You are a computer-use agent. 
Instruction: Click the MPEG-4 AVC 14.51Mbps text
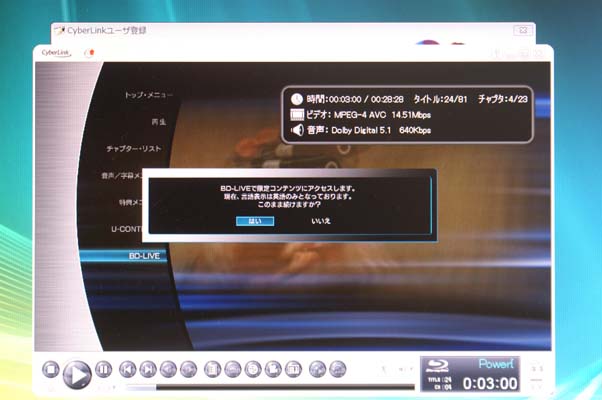pyautogui.click(x=382, y=115)
